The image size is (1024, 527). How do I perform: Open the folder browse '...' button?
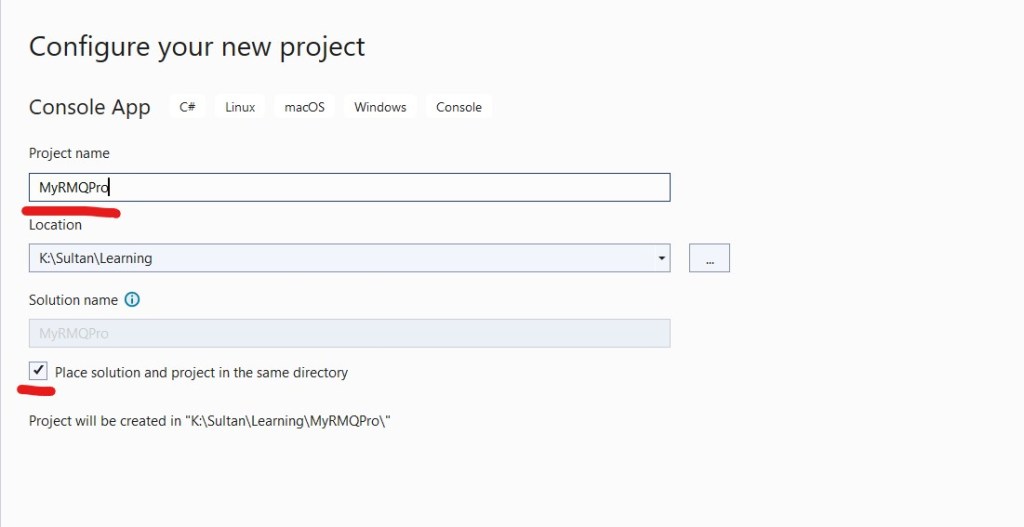[x=709, y=258]
